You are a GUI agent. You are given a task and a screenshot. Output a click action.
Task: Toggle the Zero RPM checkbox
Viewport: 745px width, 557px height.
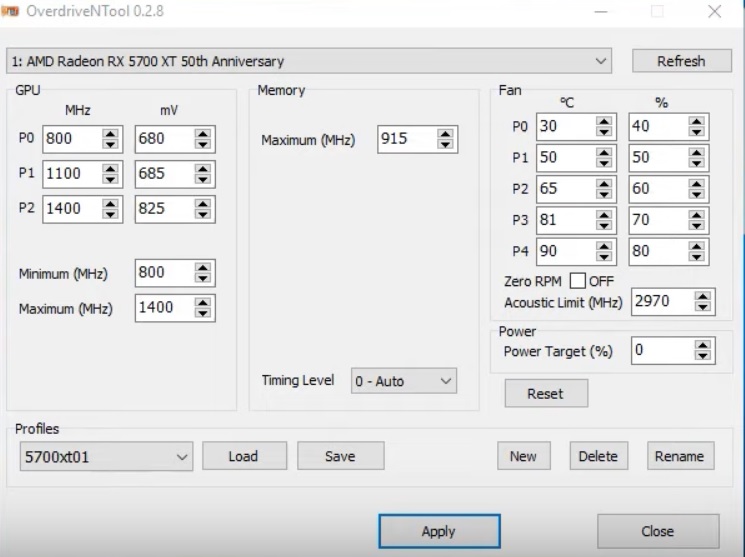coord(578,281)
